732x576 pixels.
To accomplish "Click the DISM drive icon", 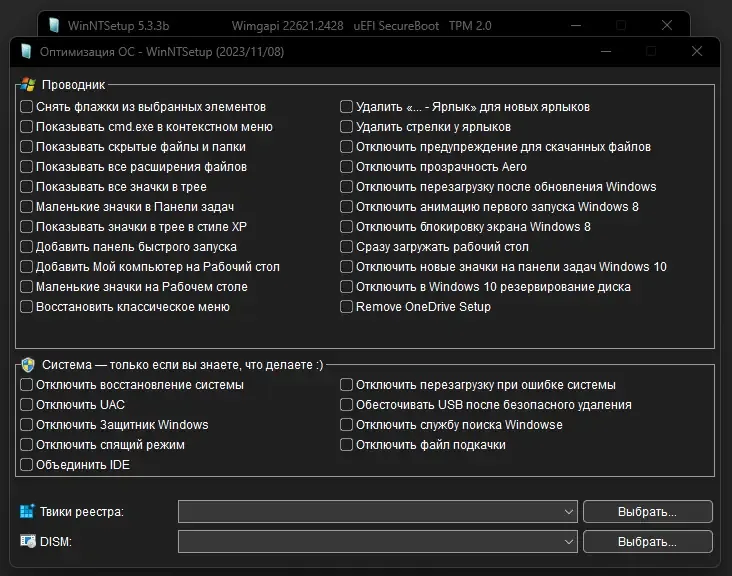I will 28,541.
